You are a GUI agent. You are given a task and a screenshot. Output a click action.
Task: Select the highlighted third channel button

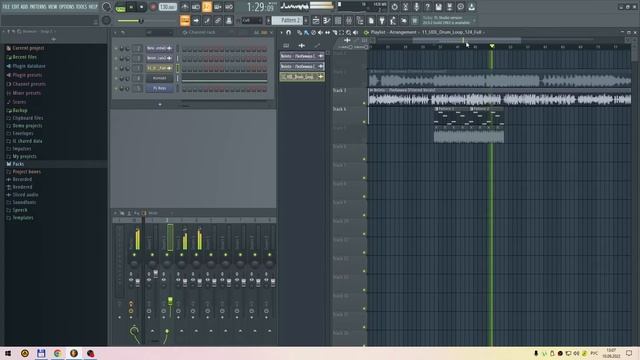[159, 68]
